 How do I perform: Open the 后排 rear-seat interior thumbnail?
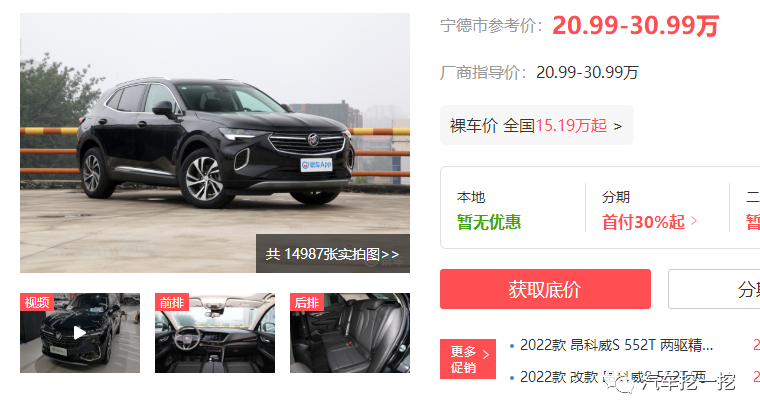(x=350, y=333)
